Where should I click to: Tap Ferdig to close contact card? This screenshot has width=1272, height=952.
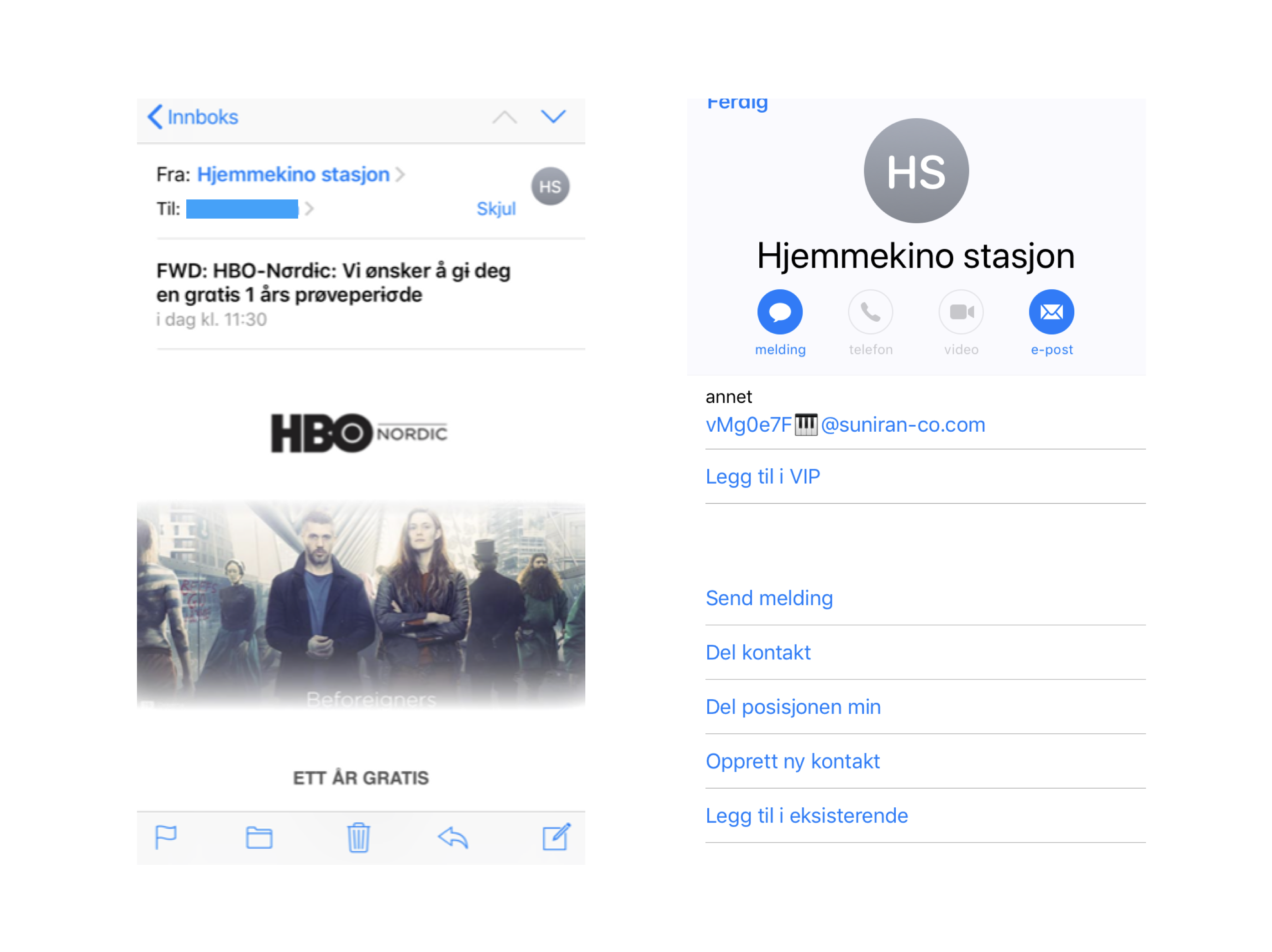(x=737, y=104)
